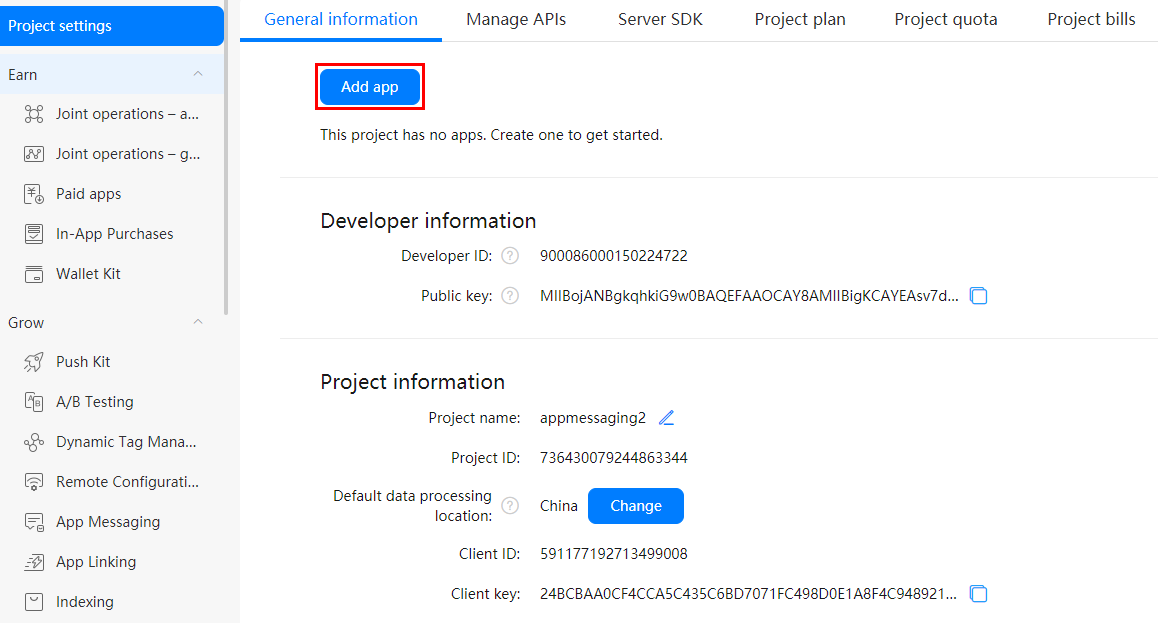Select A/B Testing in the sidebar

click(x=97, y=401)
